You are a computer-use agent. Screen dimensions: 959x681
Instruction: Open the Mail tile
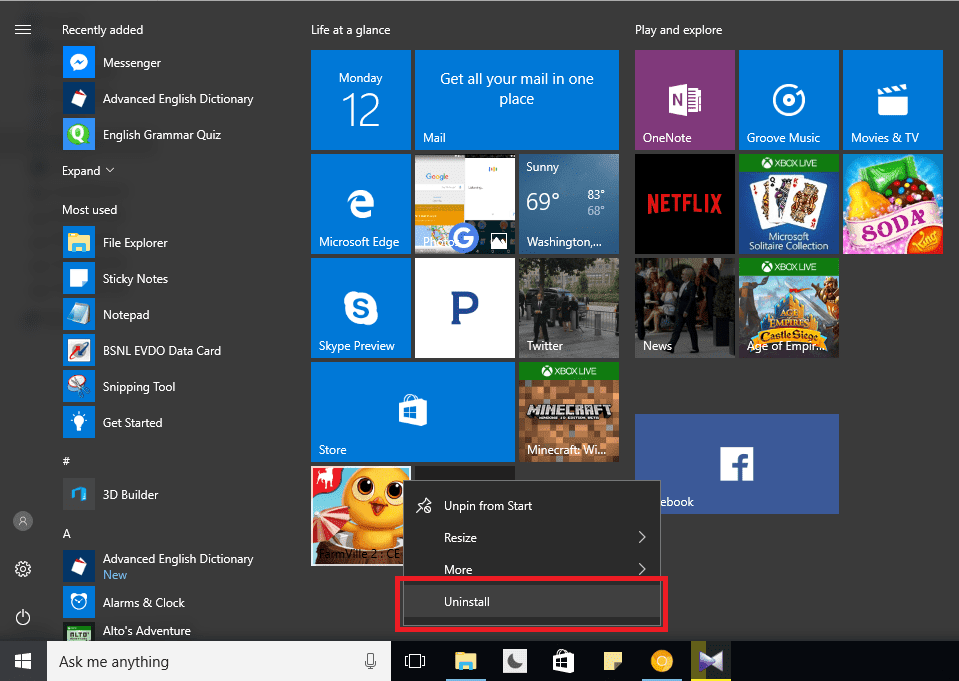click(517, 100)
